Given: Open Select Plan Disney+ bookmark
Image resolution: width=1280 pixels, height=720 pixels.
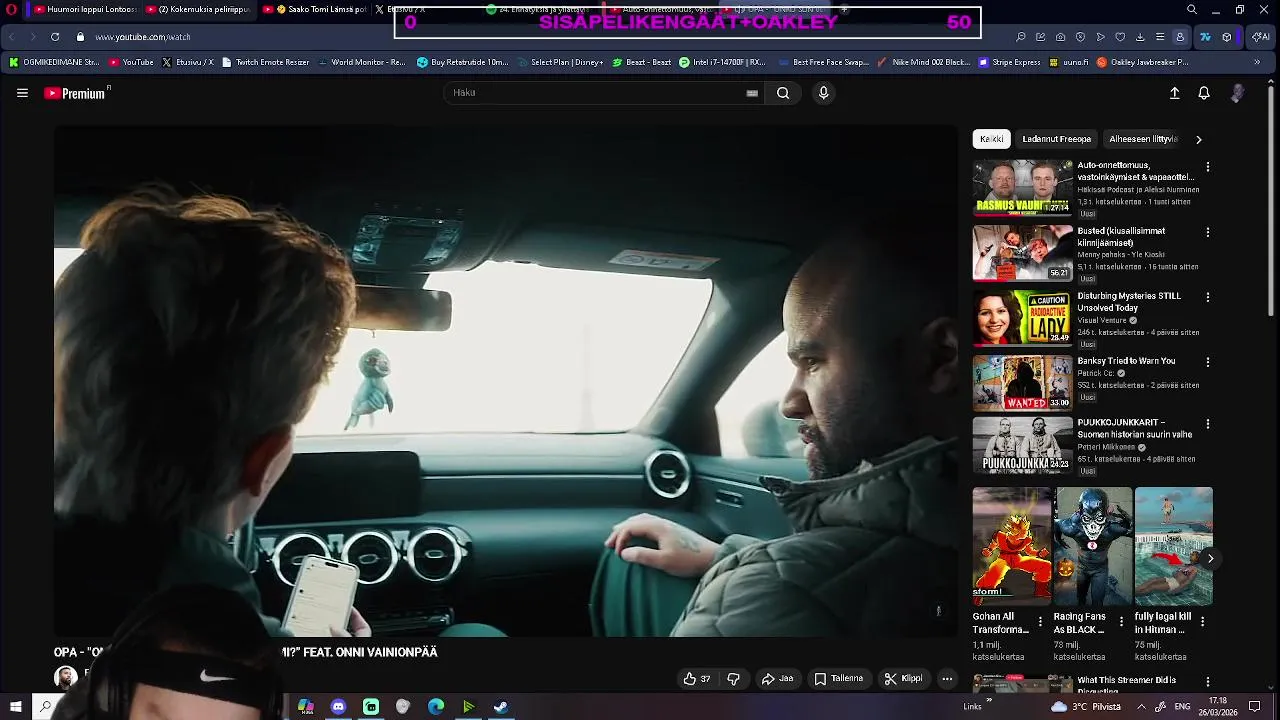Looking at the screenshot, I should pyautogui.click(x=560, y=62).
